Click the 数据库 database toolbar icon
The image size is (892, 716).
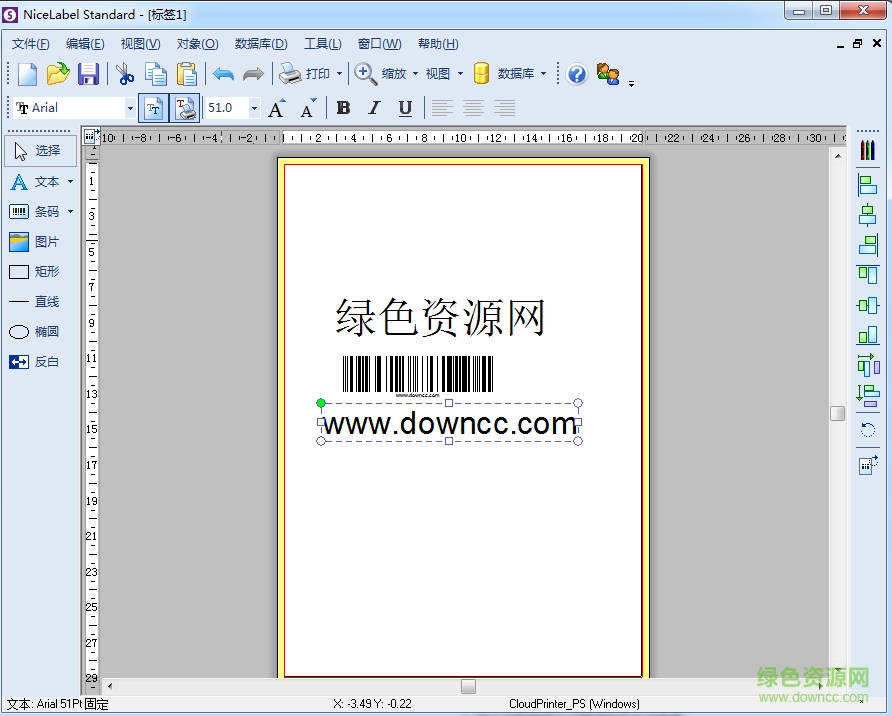click(x=481, y=73)
